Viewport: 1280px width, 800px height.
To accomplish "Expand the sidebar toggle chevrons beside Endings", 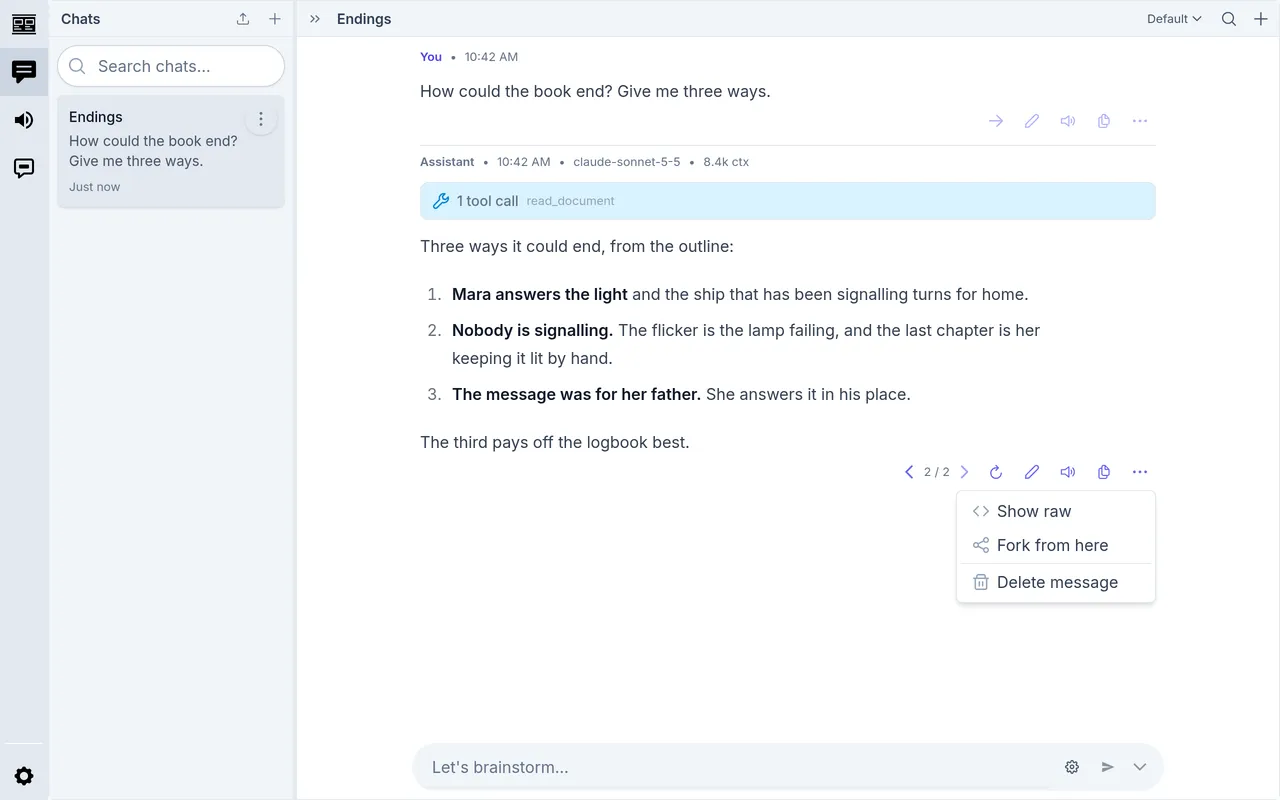I will (x=315, y=19).
